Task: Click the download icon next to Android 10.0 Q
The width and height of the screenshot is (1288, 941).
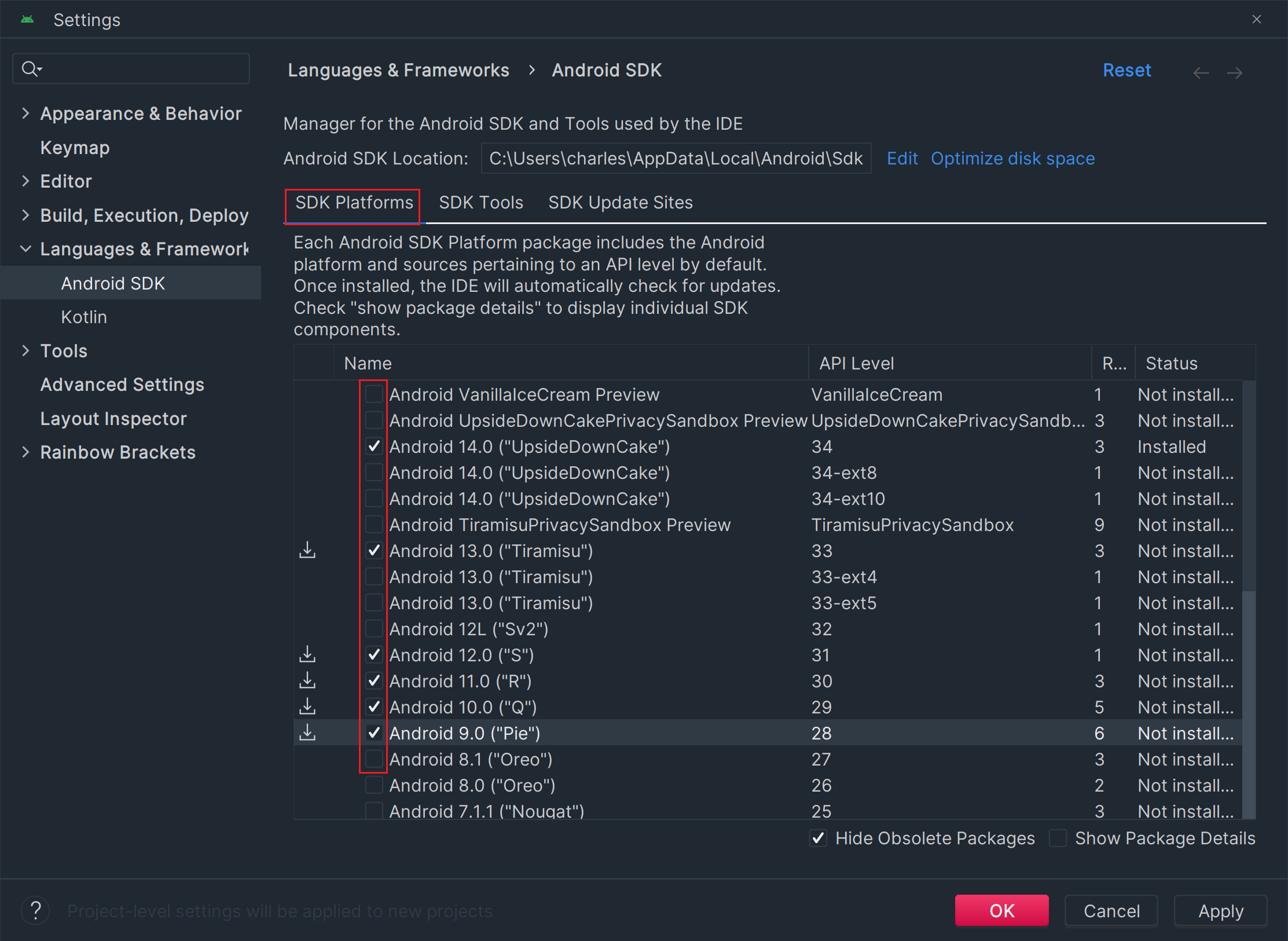Action: click(307, 706)
